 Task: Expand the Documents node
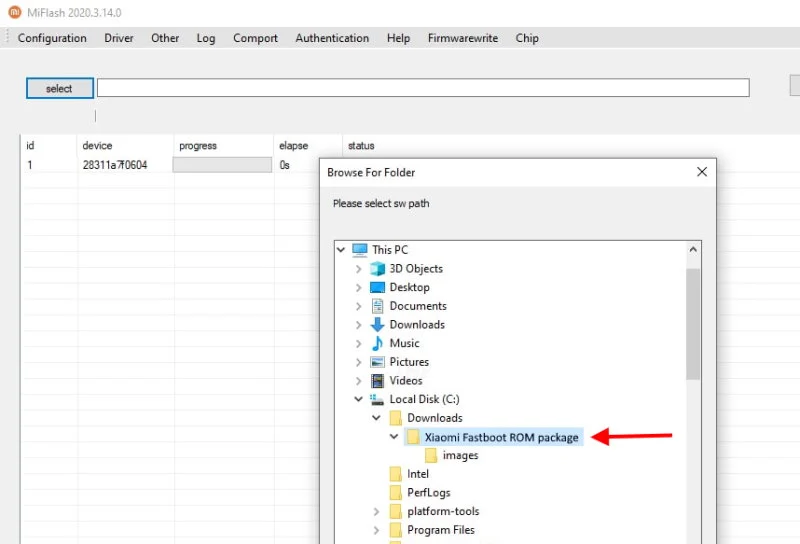pyautogui.click(x=359, y=306)
